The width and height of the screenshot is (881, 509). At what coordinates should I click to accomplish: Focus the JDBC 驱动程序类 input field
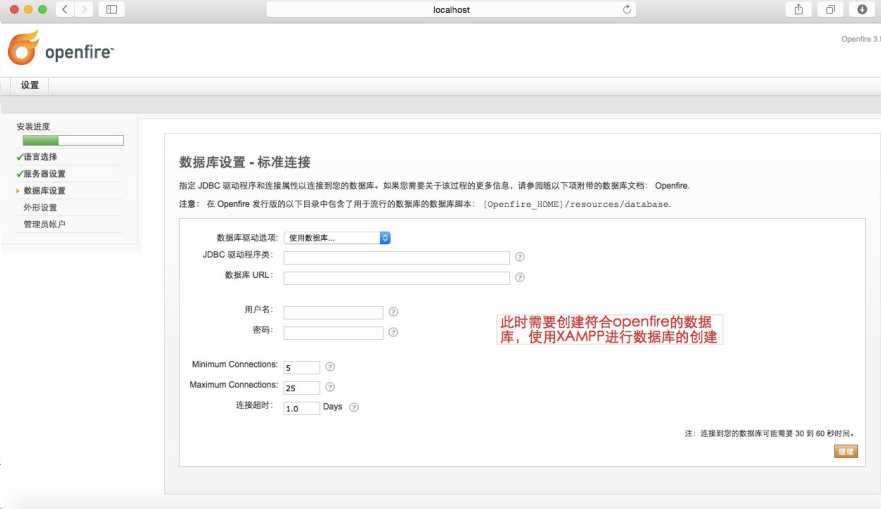tap(397, 257)
